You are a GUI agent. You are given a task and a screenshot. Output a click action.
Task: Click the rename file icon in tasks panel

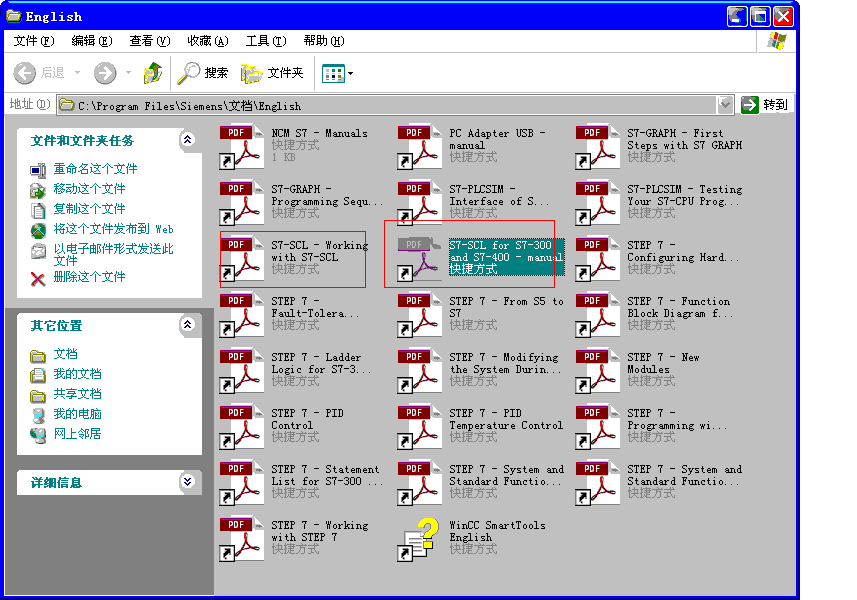pyautogui.click(x=38, y=170)
